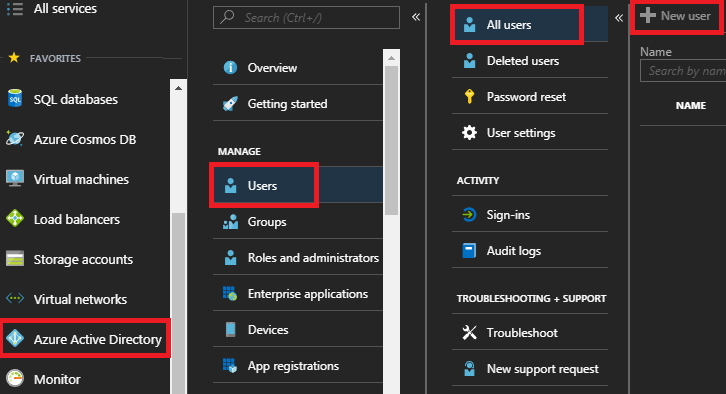Viewport: 726px width, 394px height.
Task: Open Virtual networks icon
Action: tap(15, 299)
